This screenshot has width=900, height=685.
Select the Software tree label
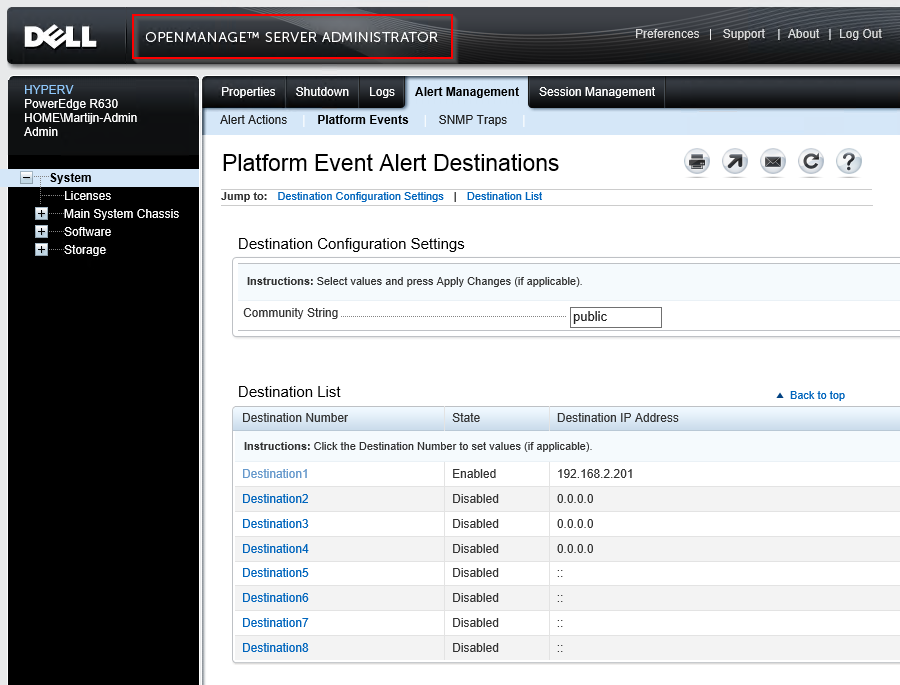coord(87,232)
